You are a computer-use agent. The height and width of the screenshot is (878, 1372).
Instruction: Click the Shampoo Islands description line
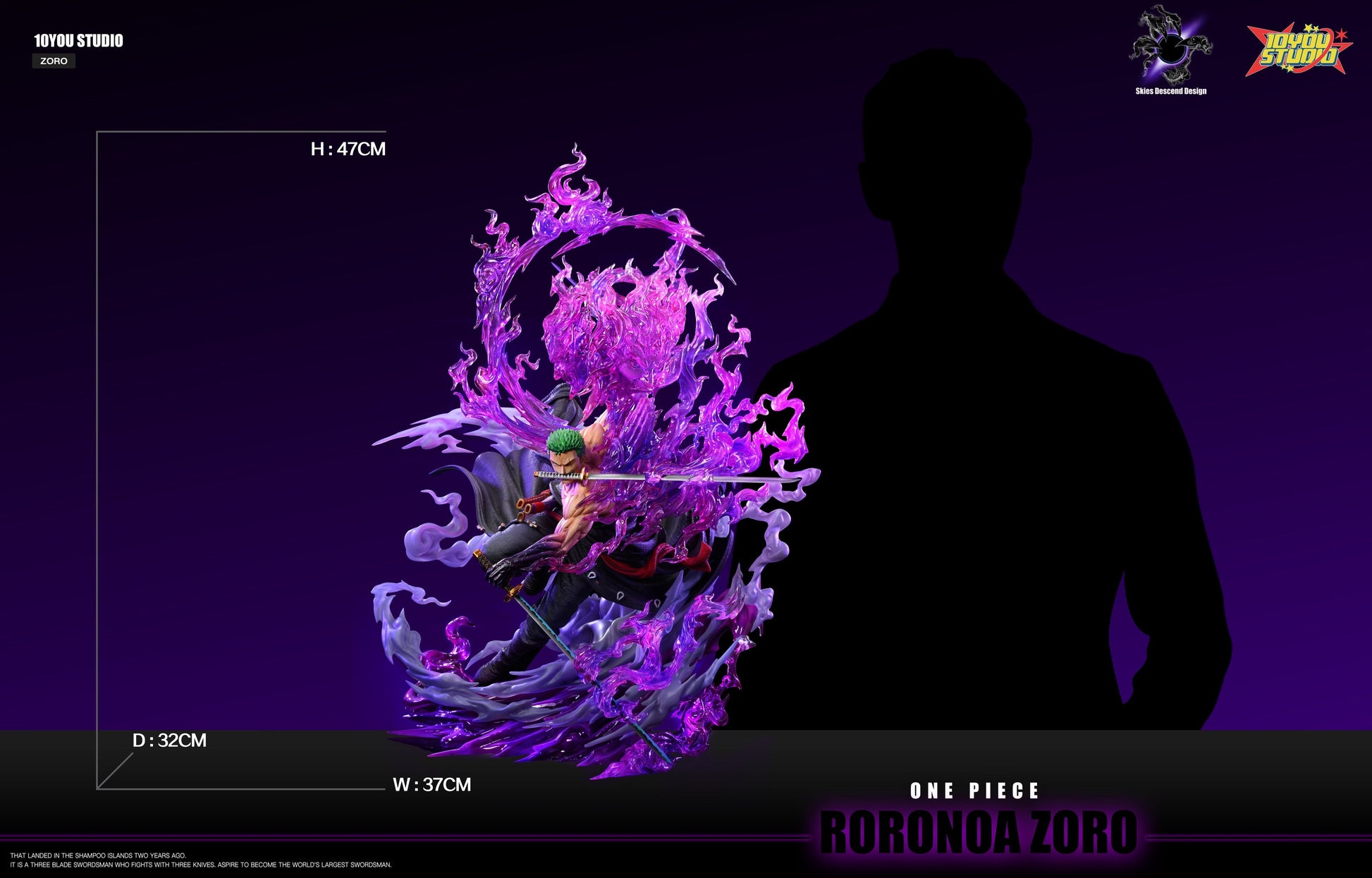point(98,855)
